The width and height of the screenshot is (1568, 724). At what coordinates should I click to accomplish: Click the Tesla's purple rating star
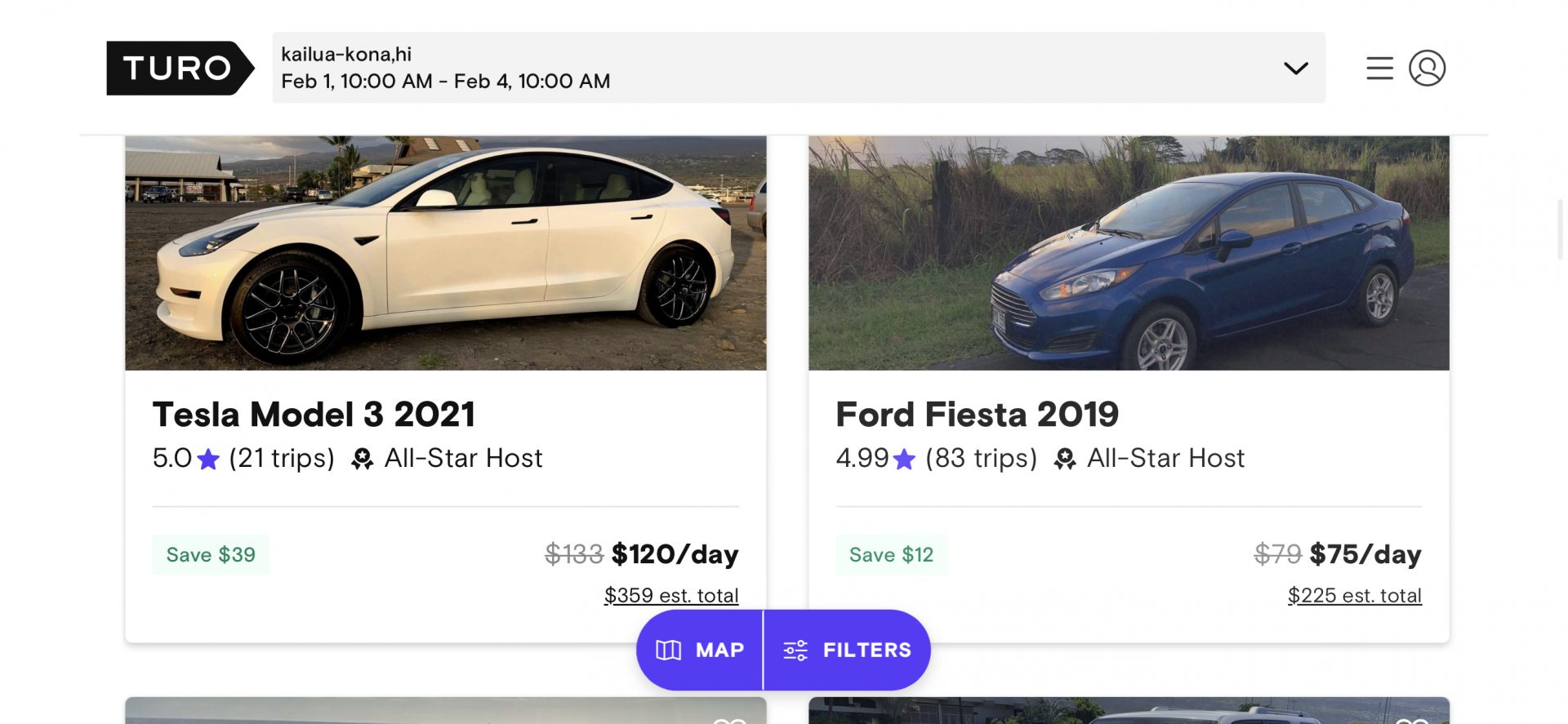209,460
